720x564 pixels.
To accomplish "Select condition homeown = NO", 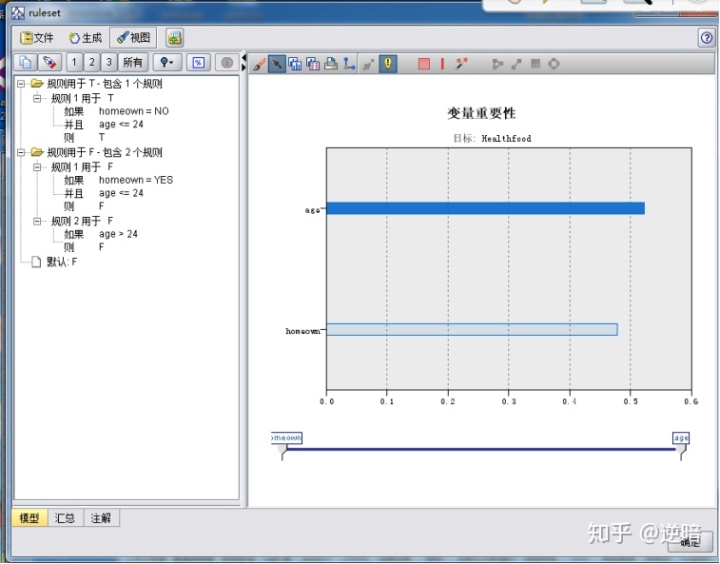I will coord(134,111).
